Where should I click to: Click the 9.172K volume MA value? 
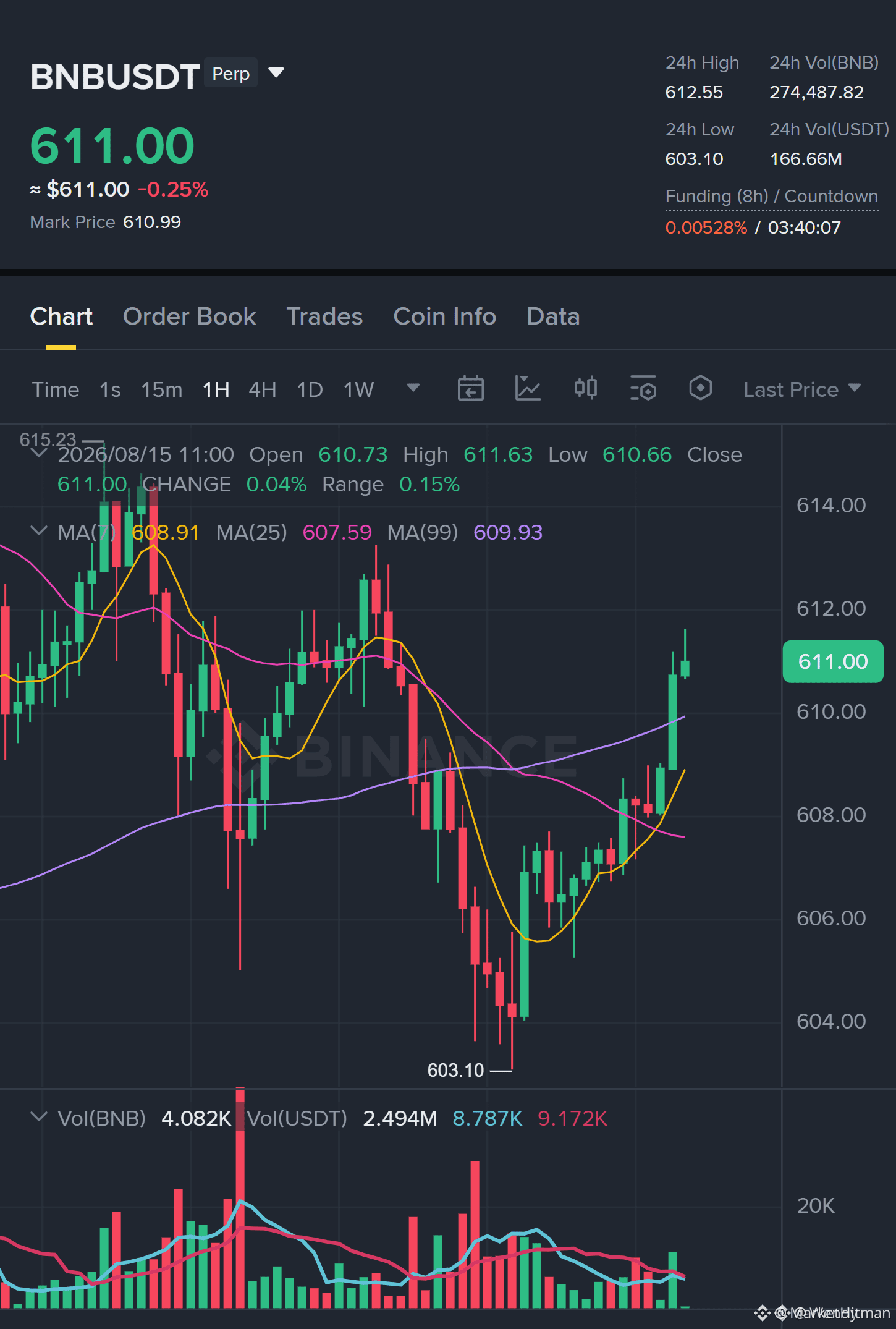[x=573, y=1118]
